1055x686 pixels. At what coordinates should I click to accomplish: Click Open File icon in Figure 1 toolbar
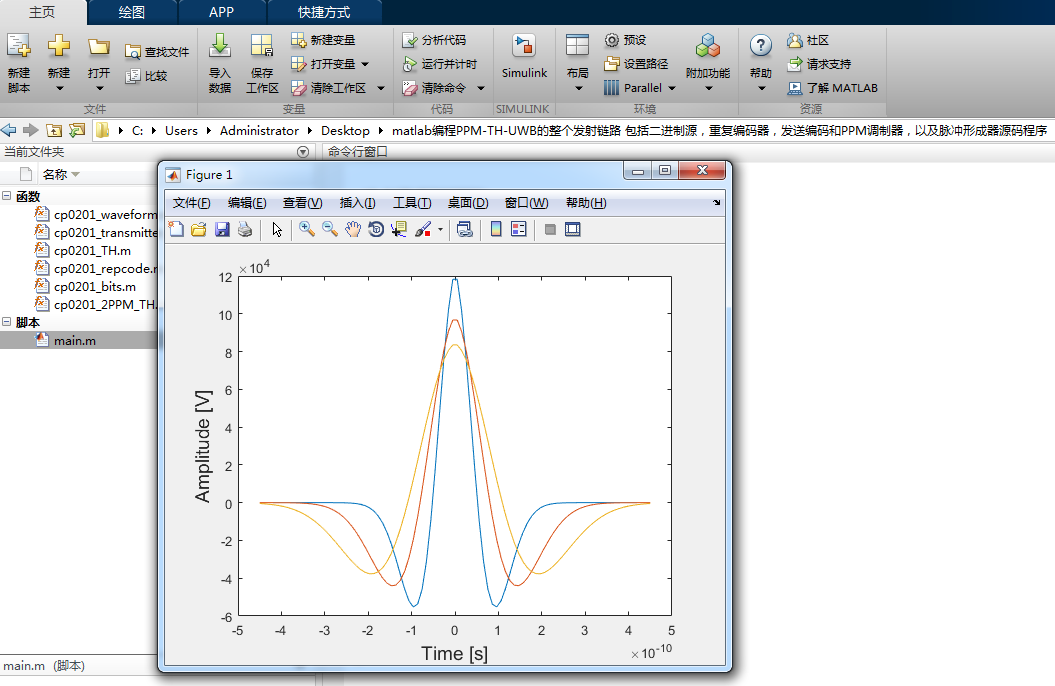point(198,229)
